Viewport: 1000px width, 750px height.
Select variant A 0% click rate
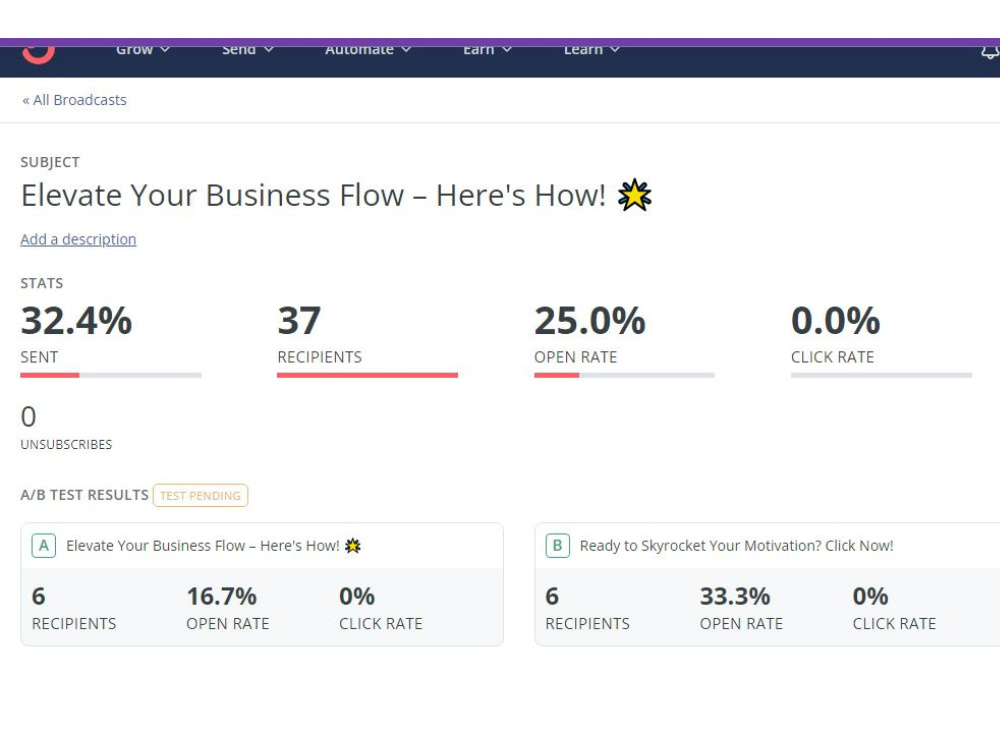[x=357, y=597]
